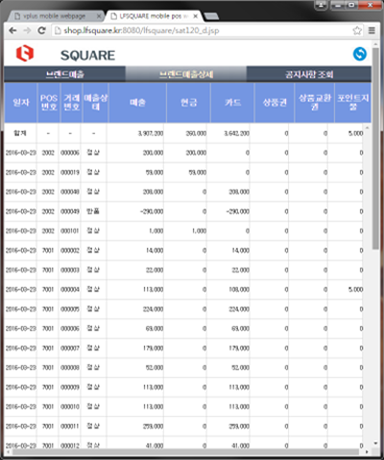This screenshot has width=384, height=460.
Task: Select the 브랜드매출 tab
Action: click(x=65, y=74)
